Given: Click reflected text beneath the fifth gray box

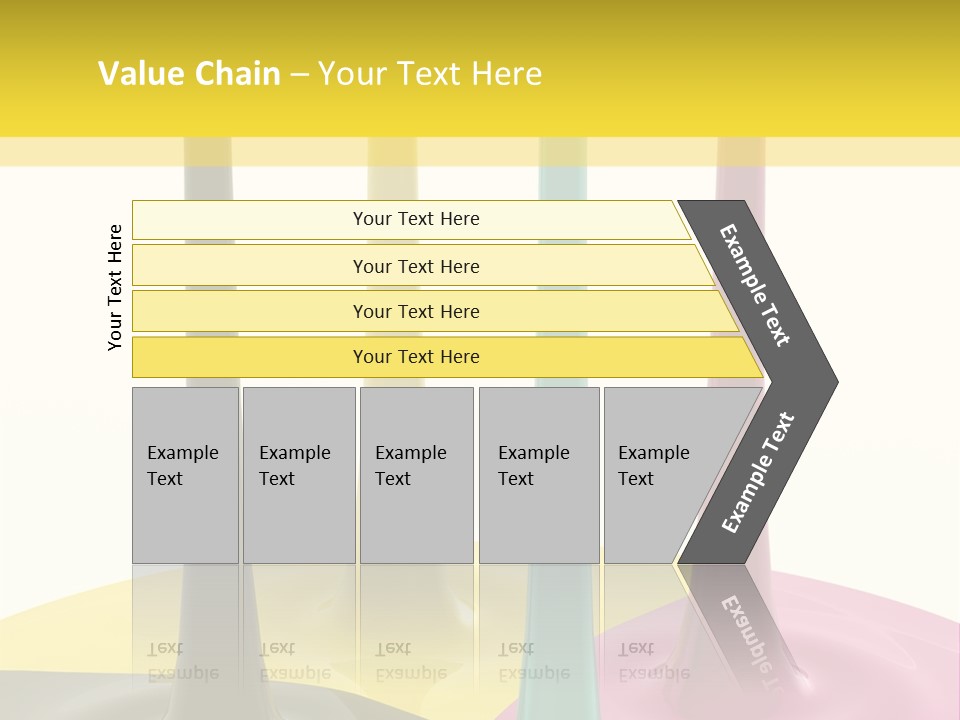Looking at the screenshot, I should pyautogui.click(x=653, y=661).
